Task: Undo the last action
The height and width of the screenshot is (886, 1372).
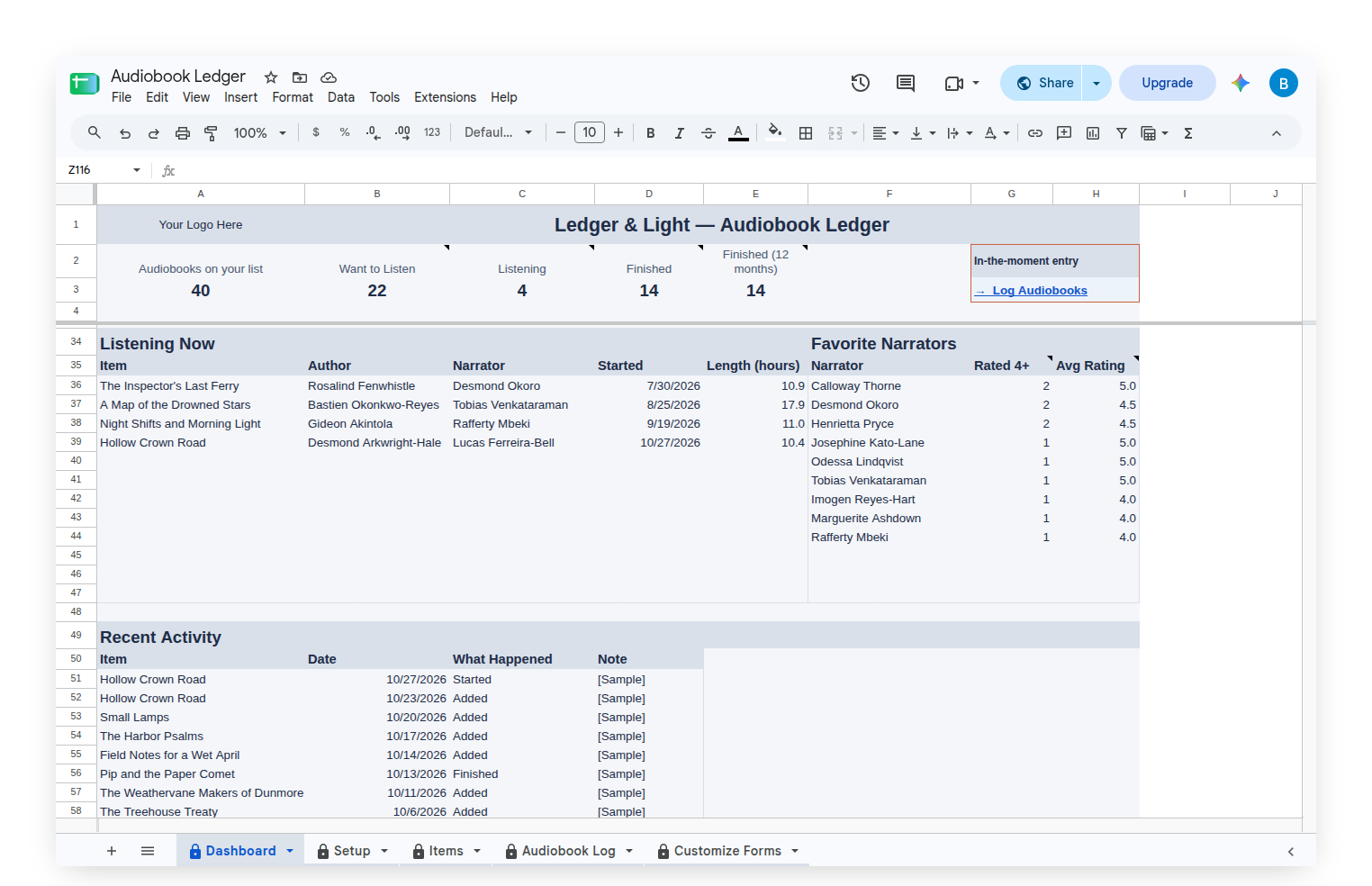Action: click(x=124, y=132)
